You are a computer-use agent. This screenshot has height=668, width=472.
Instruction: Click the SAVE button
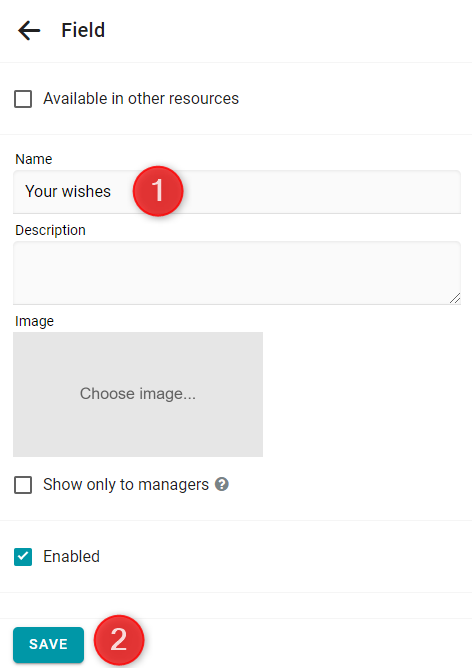(49, 644)
